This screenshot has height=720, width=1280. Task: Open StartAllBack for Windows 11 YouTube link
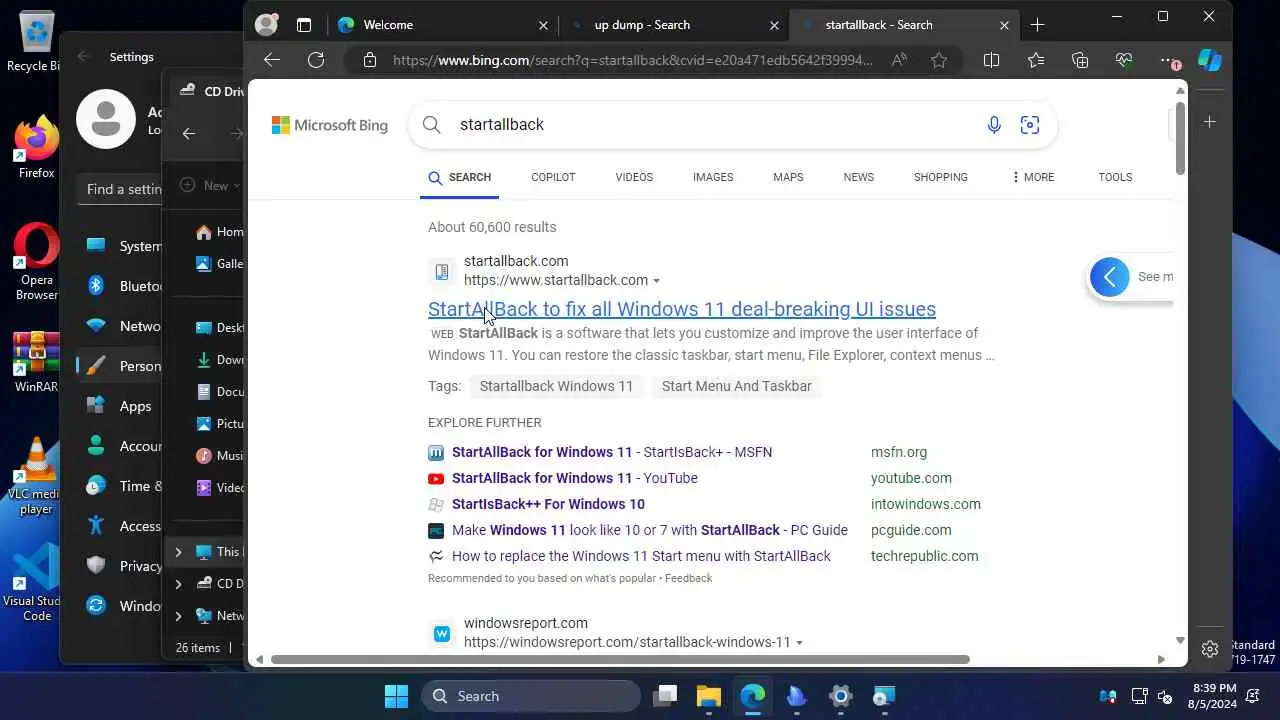pyautogui.click(x=575, y=478)
